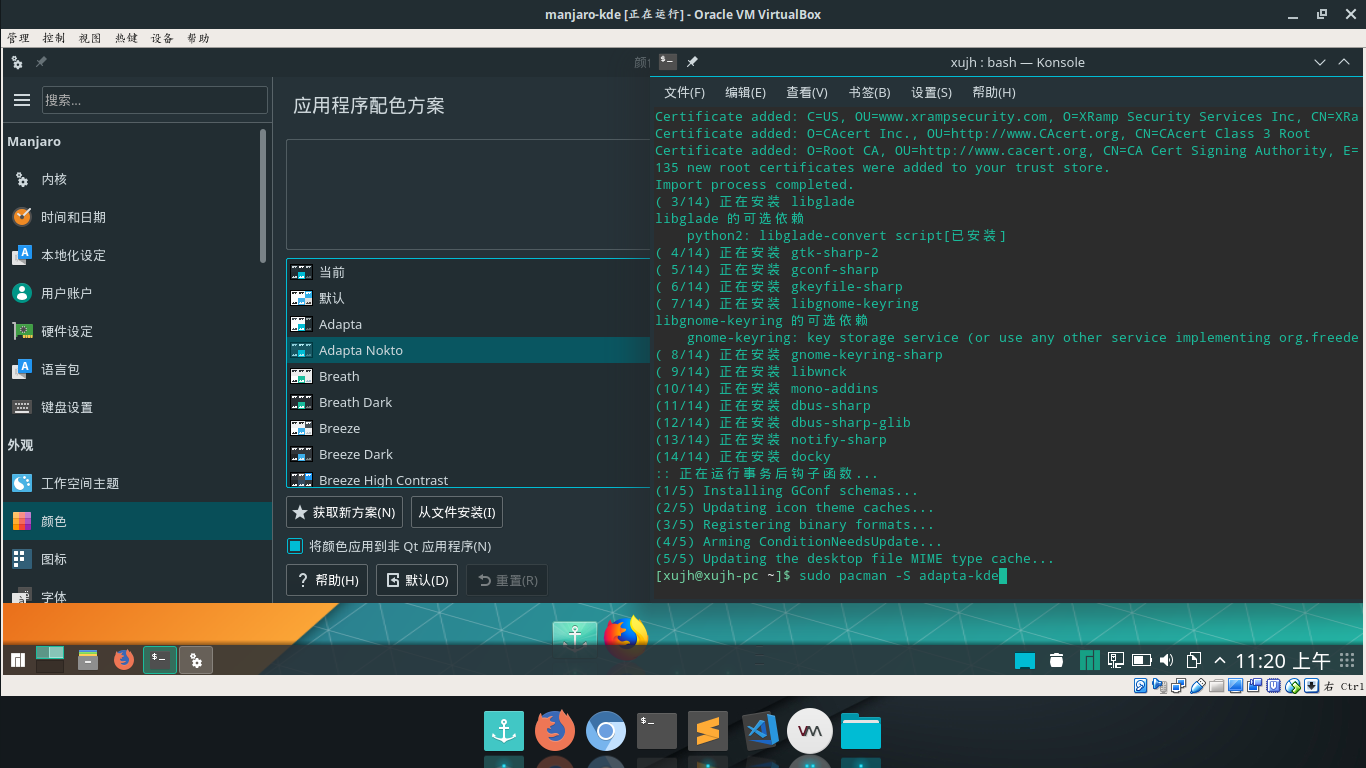Open VirtualBox from host dock

(x=810, y=732)
